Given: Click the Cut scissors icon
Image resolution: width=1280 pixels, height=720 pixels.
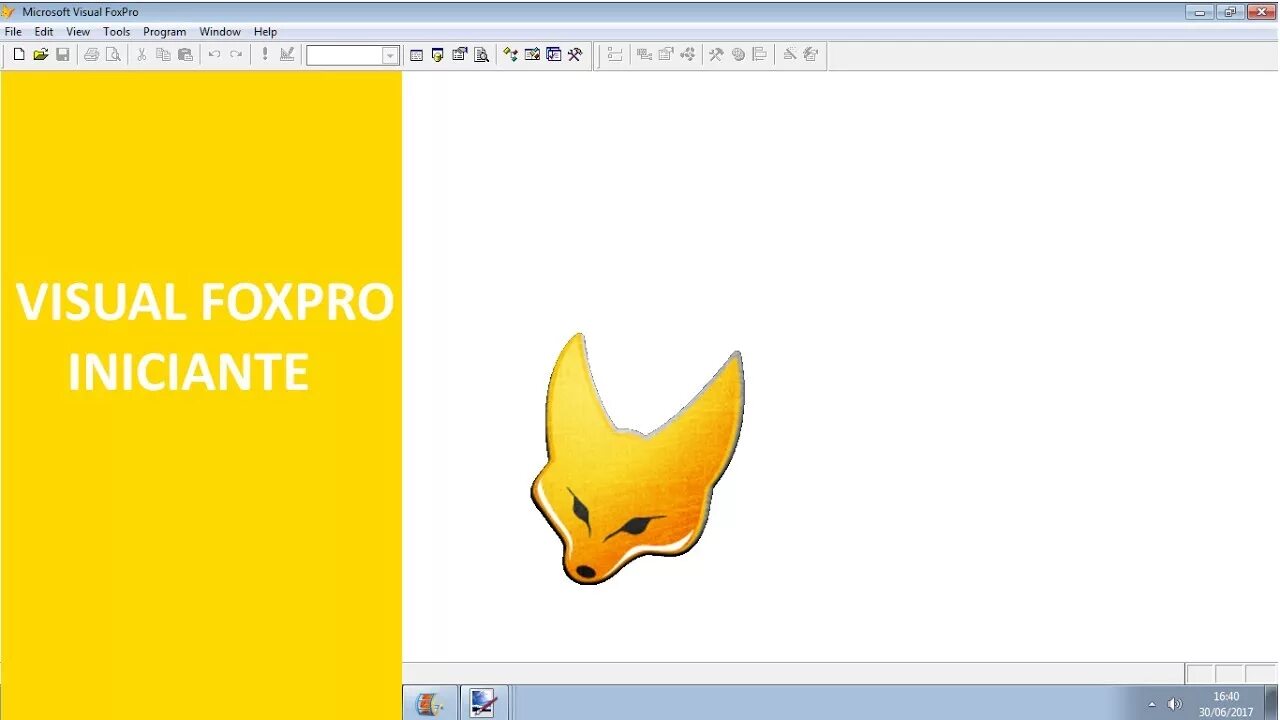Looking at the screenshot, I should [x=142, y=55].
